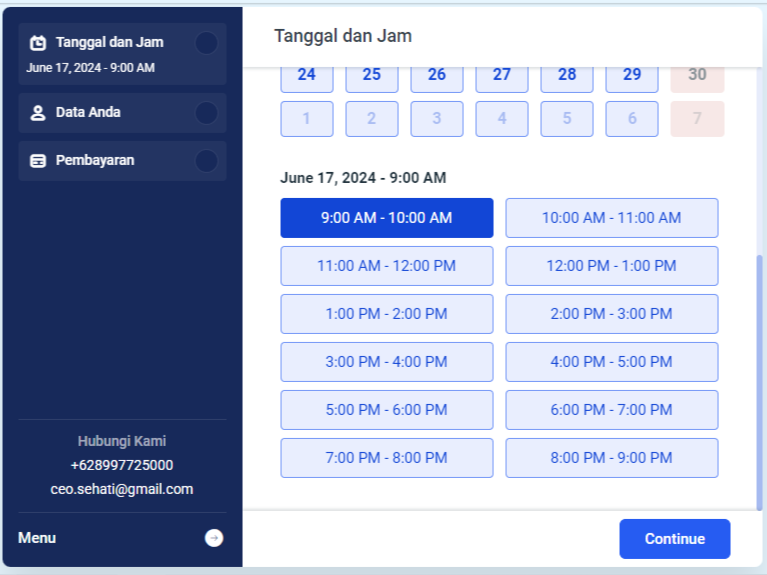
Task: Select date 27 in the calendar
Action: (x=502, y=75)
